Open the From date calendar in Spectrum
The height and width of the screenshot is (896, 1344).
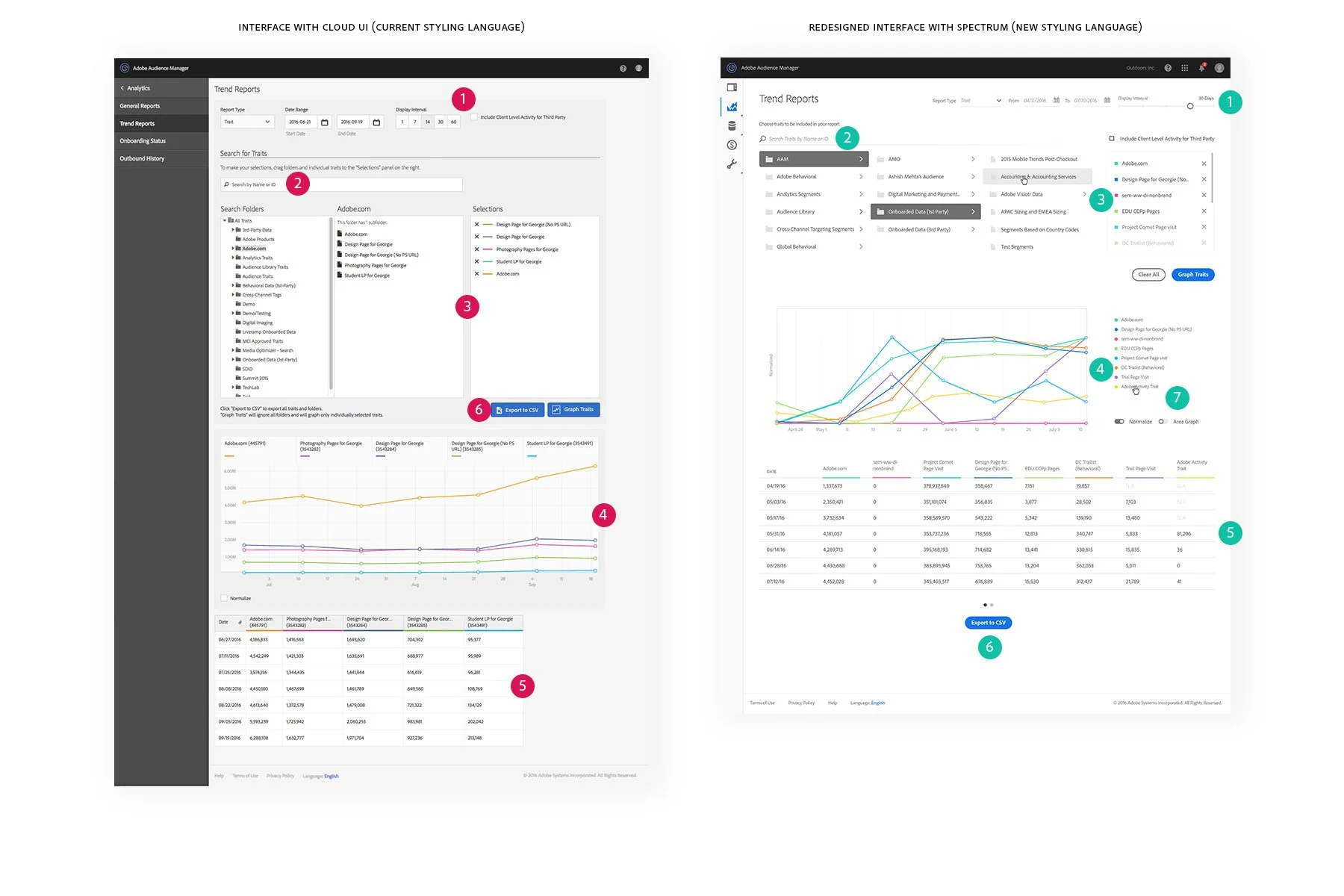tap(1057, 100)
